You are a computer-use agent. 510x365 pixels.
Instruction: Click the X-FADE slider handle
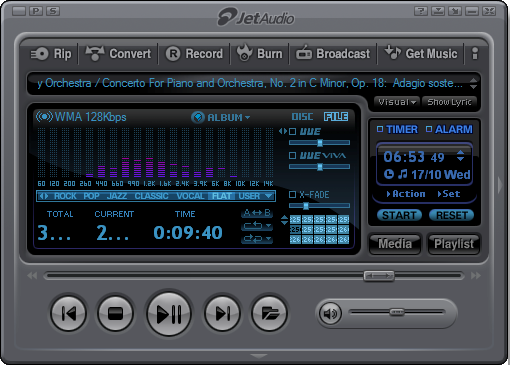(x=306, y=206)
